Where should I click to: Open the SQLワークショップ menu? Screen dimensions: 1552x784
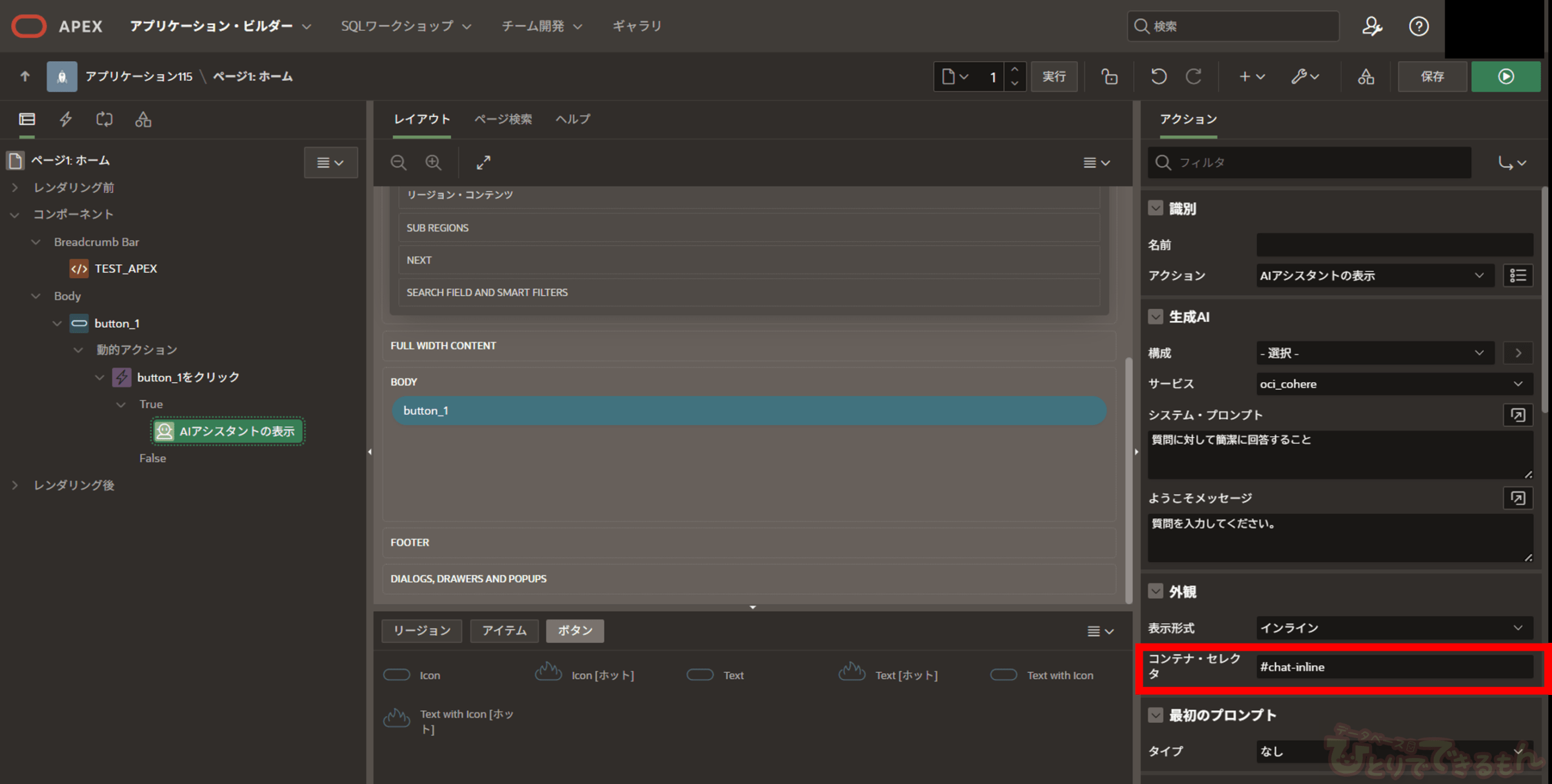pos(406,26)
